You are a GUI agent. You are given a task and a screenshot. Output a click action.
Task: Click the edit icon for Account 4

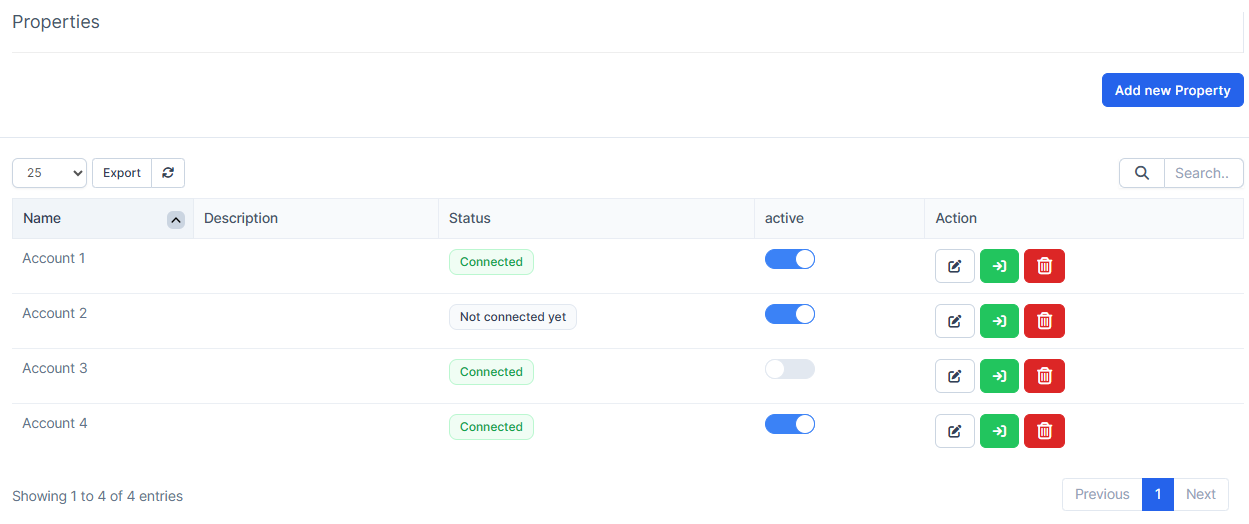point(954,431)
